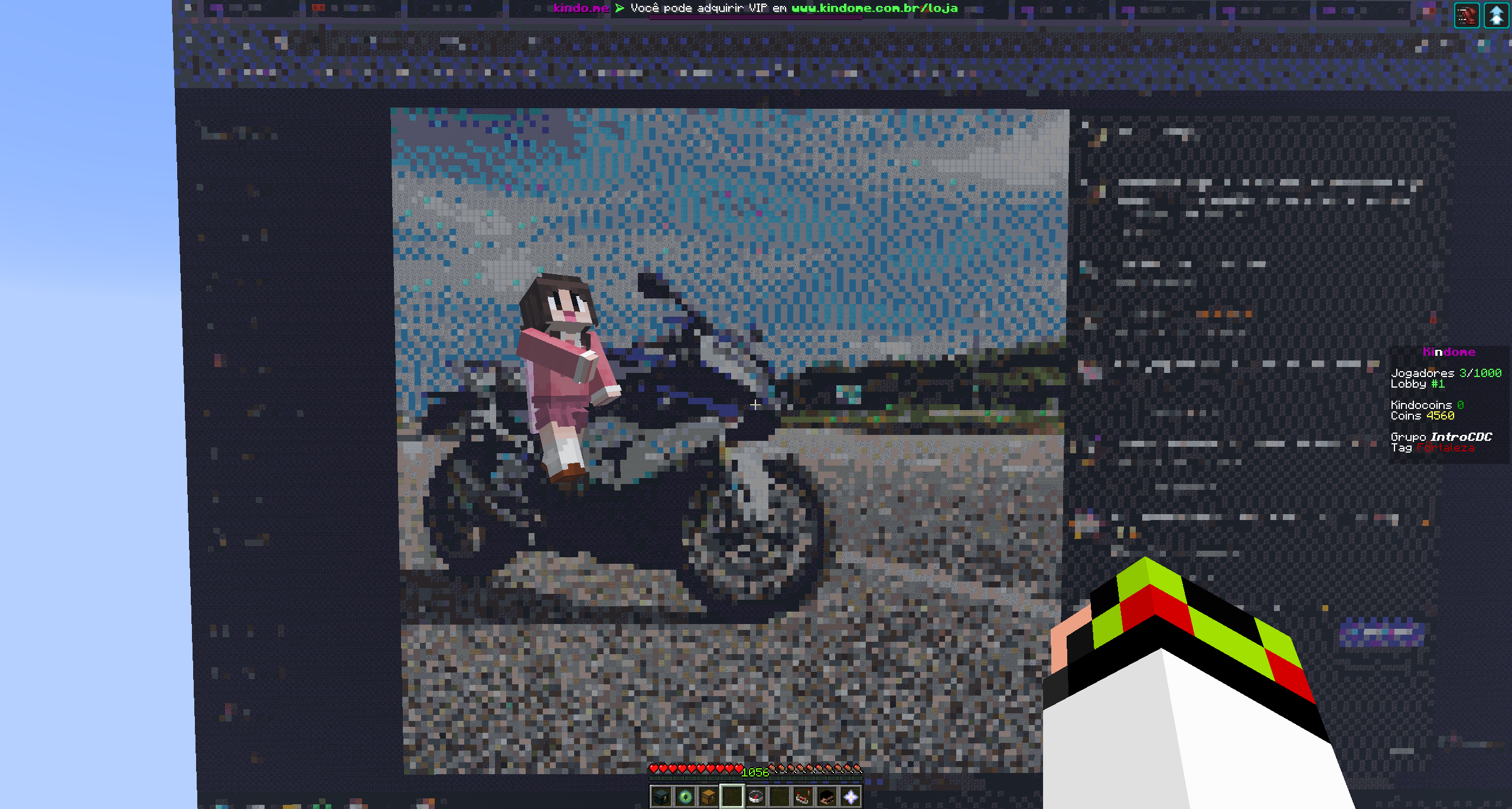Click the Jump Boost effect icon

[1496, 15]
